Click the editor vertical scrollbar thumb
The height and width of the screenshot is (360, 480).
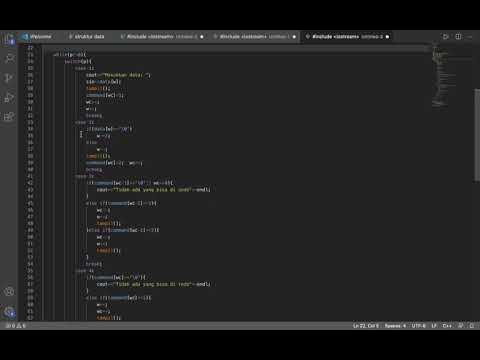[x=477, y=135]
